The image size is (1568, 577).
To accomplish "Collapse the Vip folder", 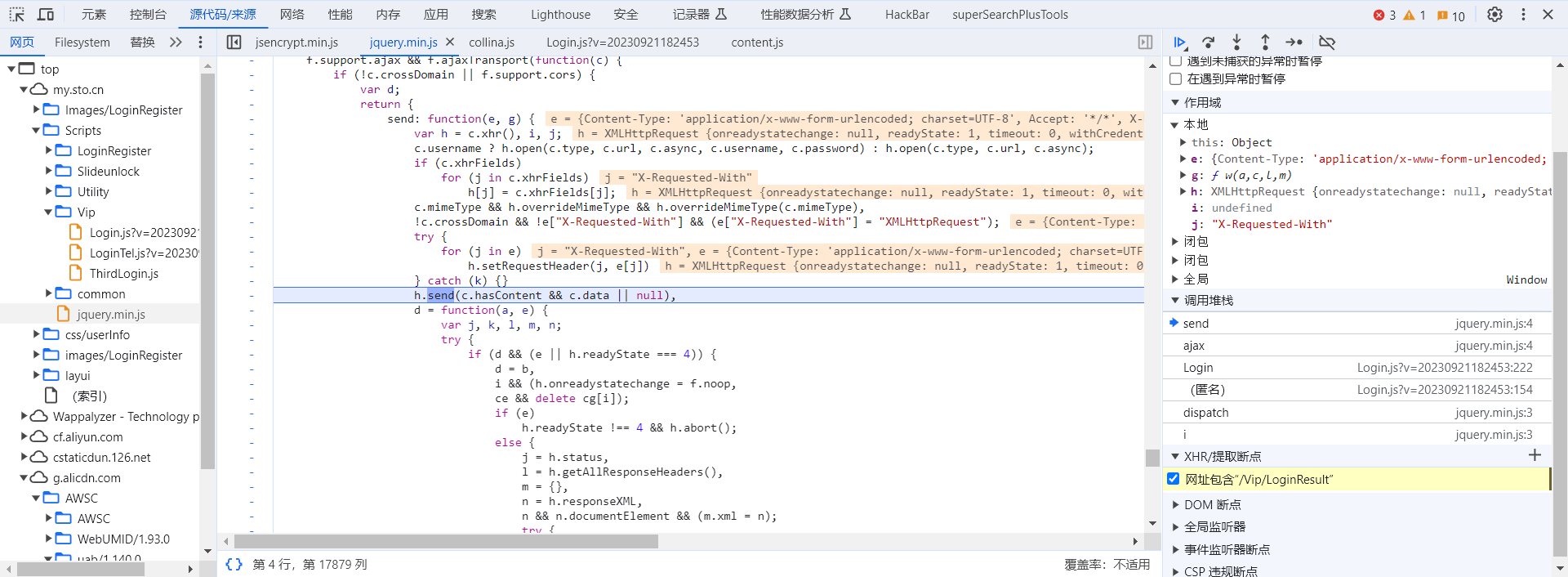I will [48, 212].
